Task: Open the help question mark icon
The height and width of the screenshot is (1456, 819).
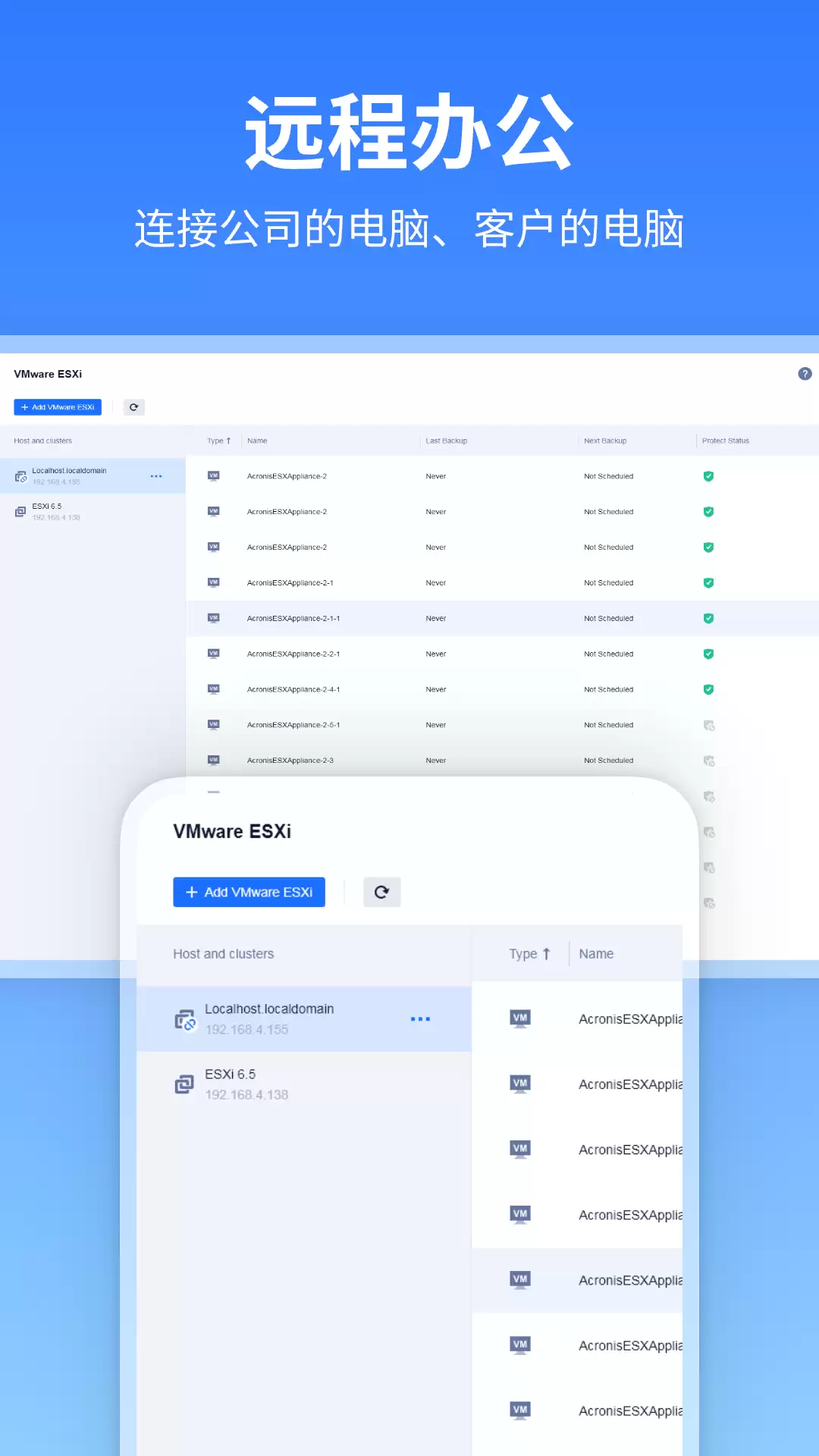Action: 805,374
